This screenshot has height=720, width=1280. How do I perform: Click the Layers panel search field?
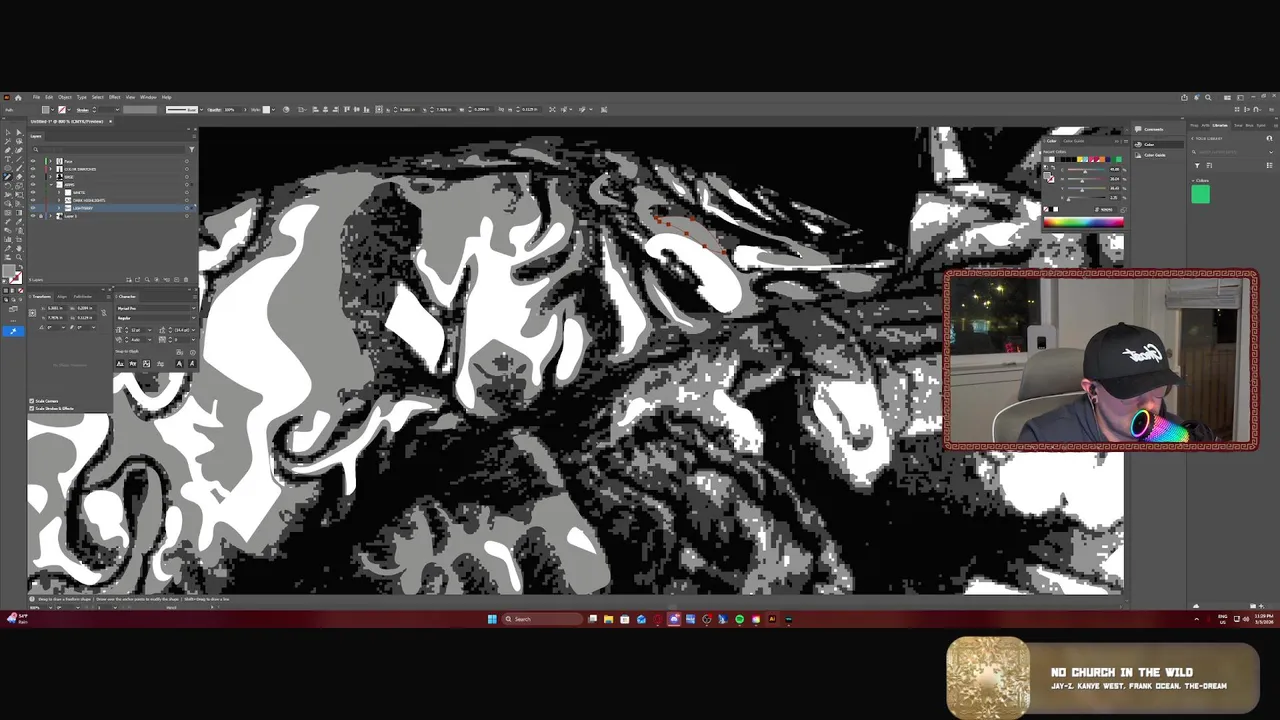coord(108,149)
